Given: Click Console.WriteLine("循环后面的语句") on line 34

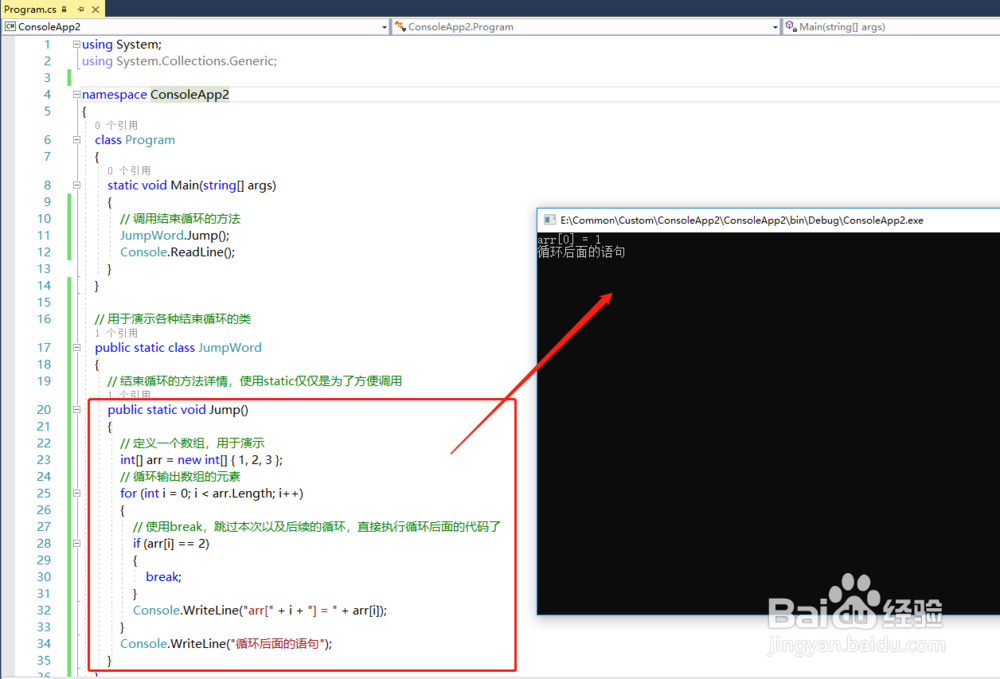Looking at the screenshot, I should 226,643.
